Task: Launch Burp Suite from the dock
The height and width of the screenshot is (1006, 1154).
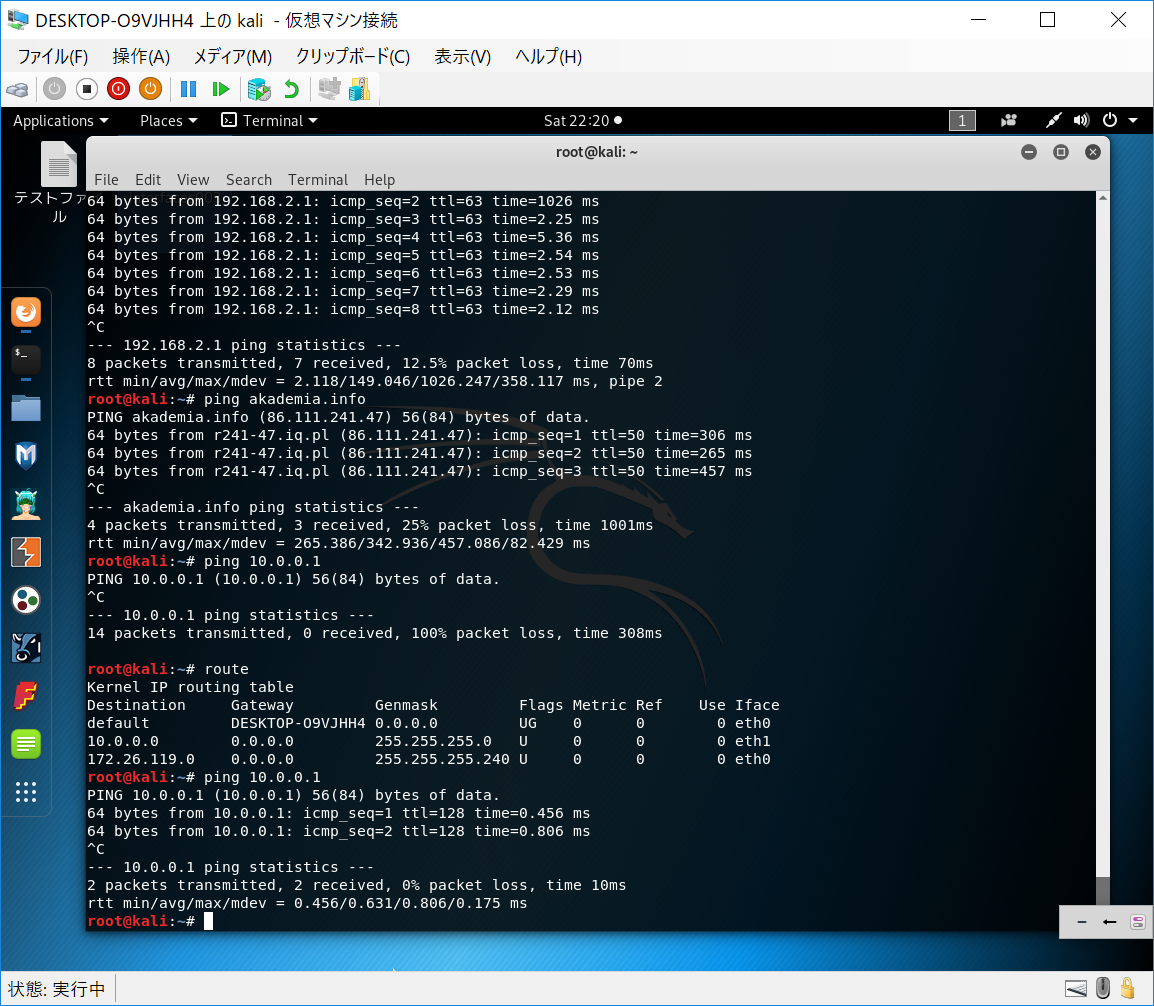Action: point(26,552)
